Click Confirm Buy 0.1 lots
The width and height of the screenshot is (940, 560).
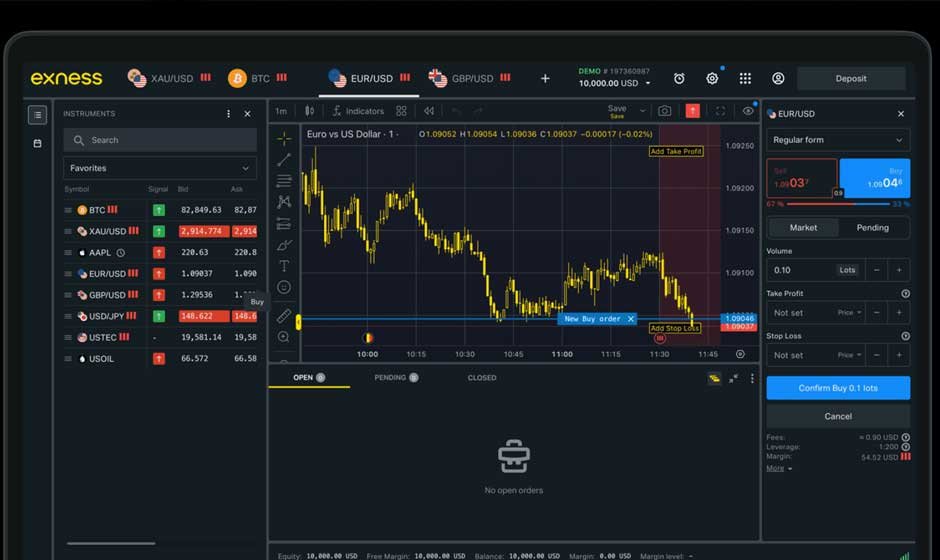click(x=837, y=388)
